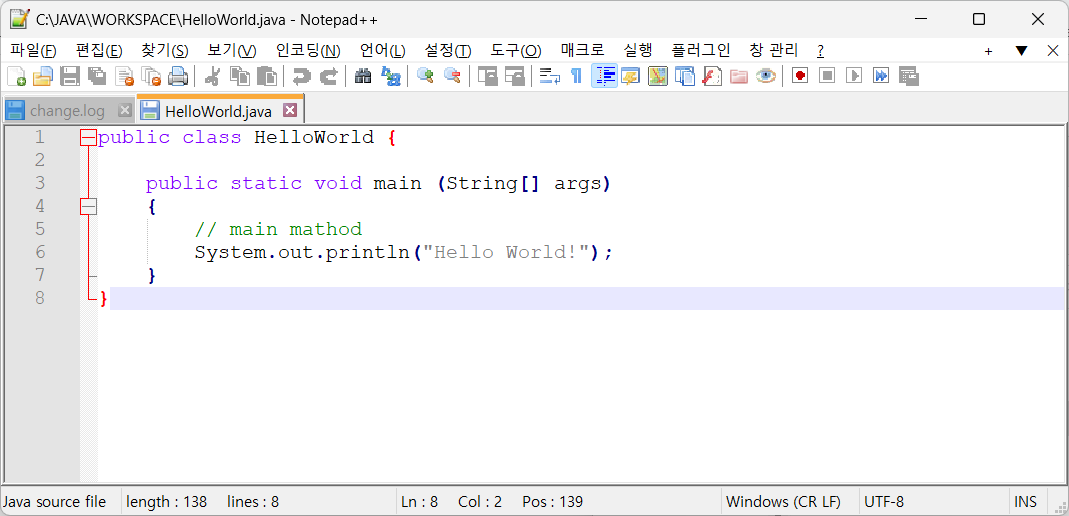Close the change.log tab
Viewport: 1069px width, 516px height.
pyautogui.click(x=125, y=110)
